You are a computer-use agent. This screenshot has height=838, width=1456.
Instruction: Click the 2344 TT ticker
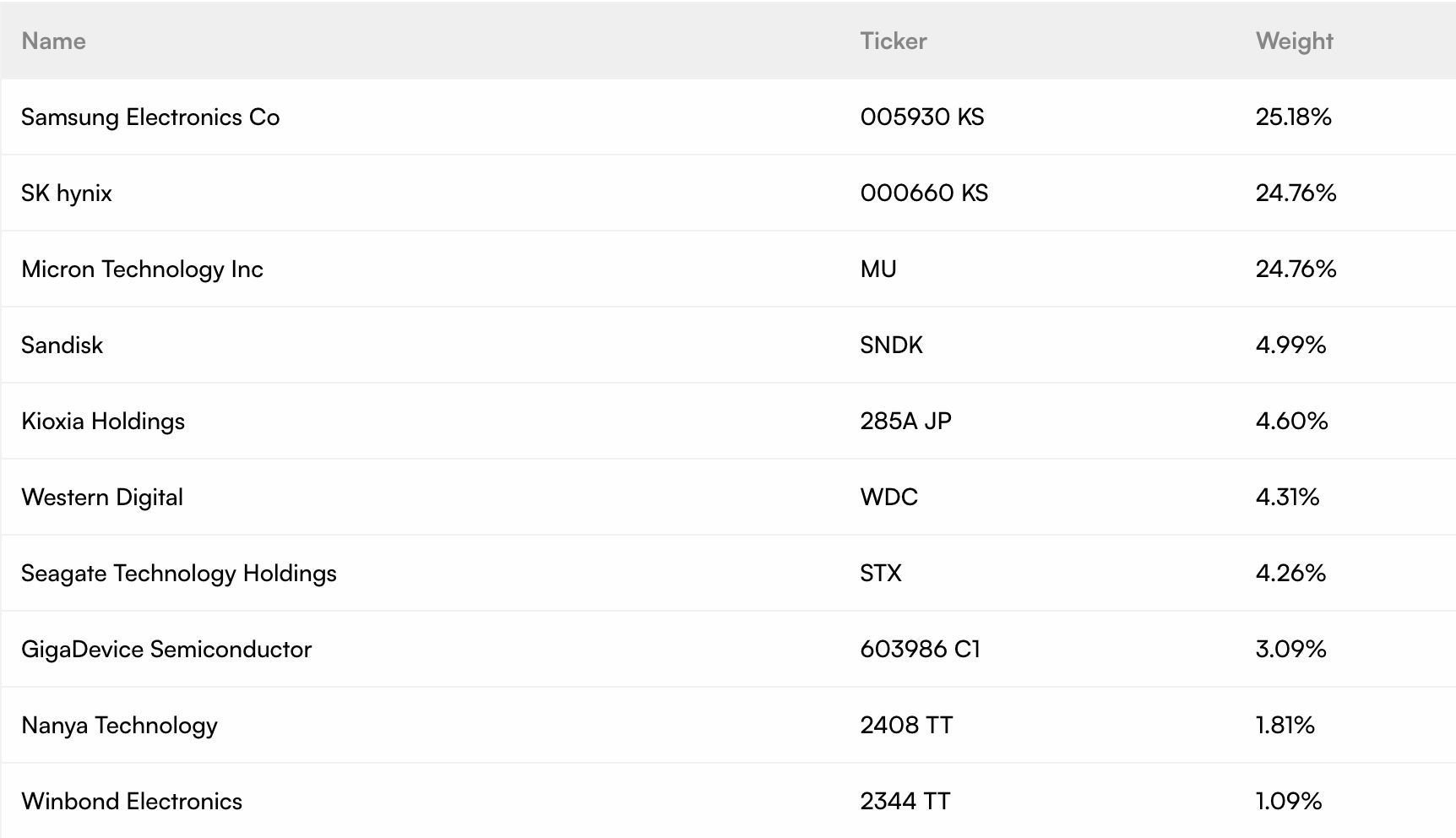[x=905, y=801]
